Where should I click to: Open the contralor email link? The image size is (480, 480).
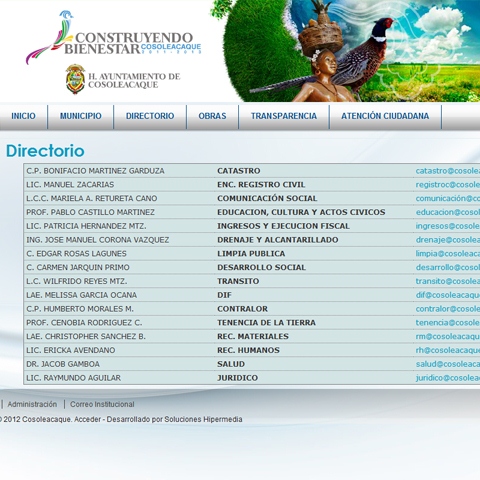pos(448,309)
